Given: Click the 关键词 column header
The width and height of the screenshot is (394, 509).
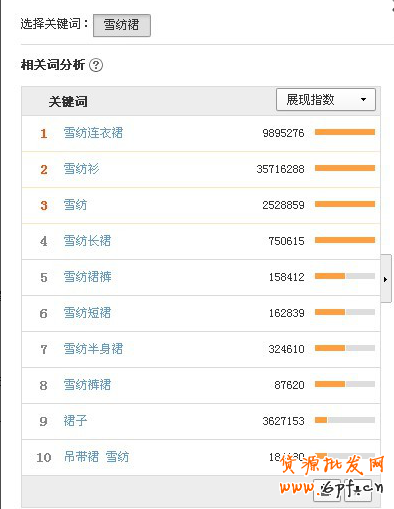Looking at the screenshot, I should tap(68, 102).
